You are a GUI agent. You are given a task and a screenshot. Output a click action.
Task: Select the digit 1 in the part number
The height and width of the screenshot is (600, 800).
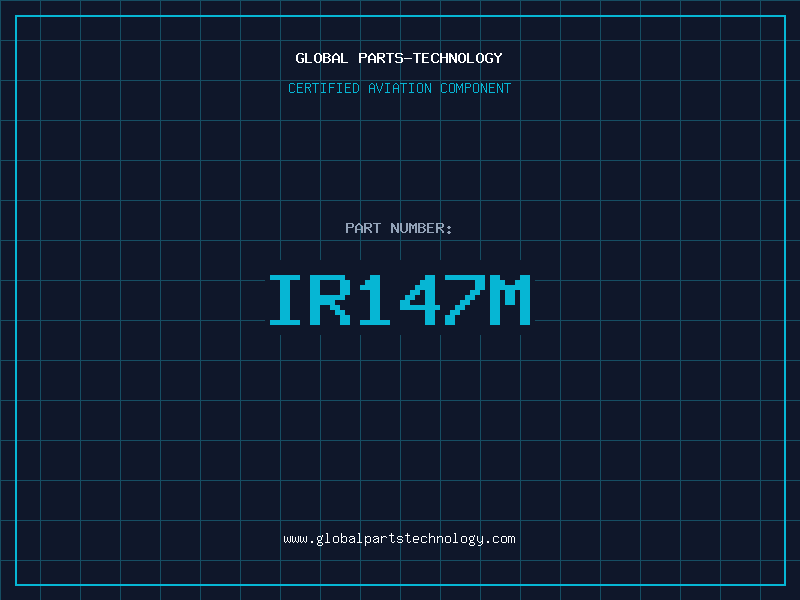(375, 300)
